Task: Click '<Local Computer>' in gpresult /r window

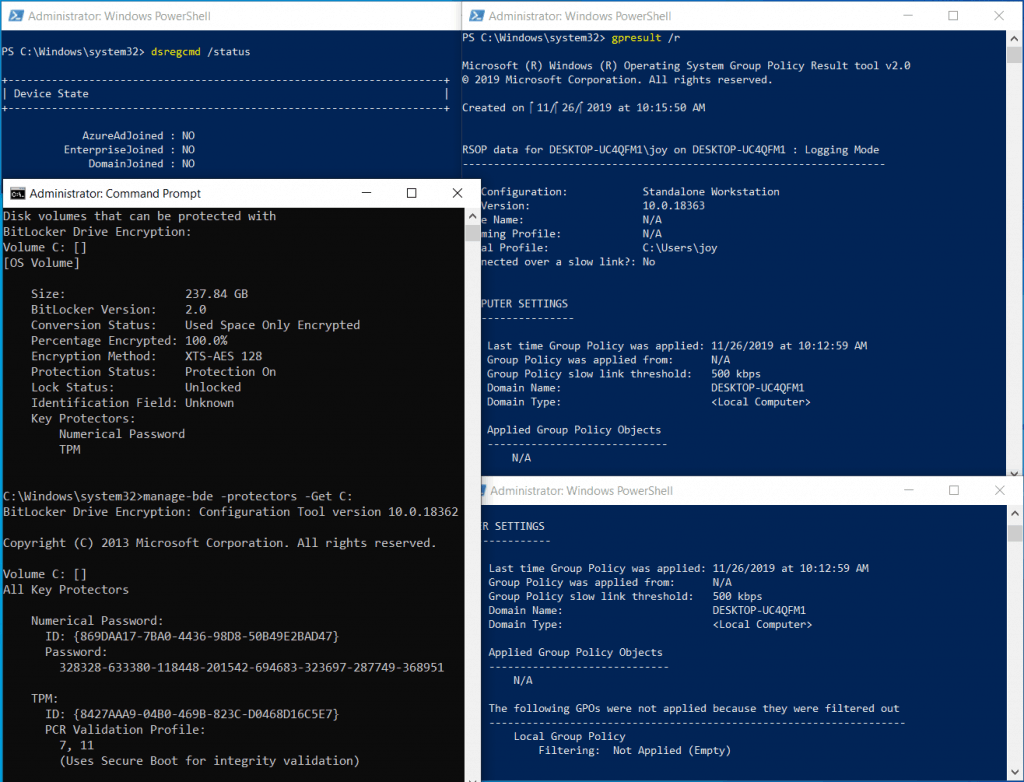Action: [x=761, y=402]
